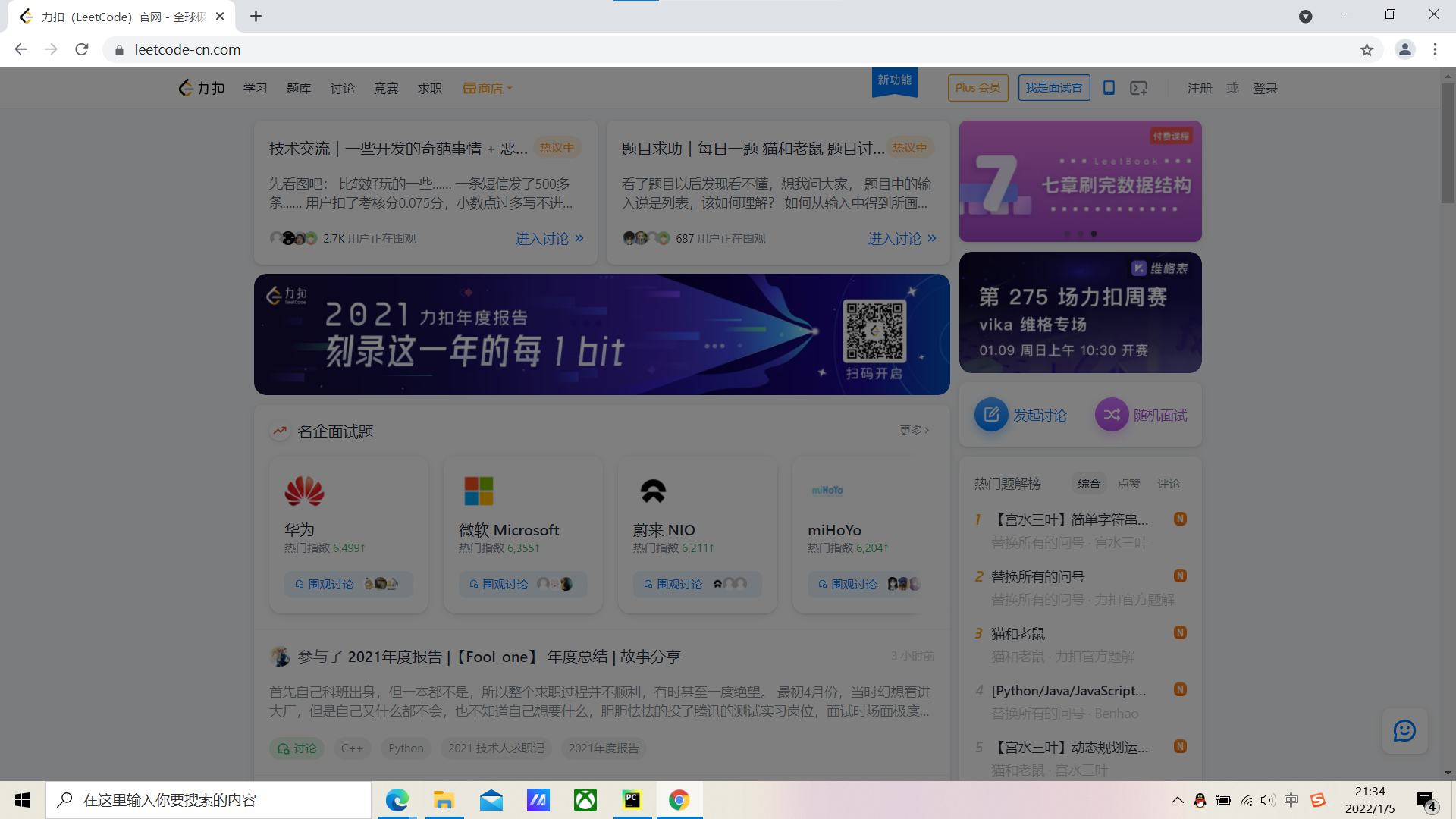Viewport: 1456px width, 819px height.
Task: Show hidden system tray icons
Action: point(1177,800)
